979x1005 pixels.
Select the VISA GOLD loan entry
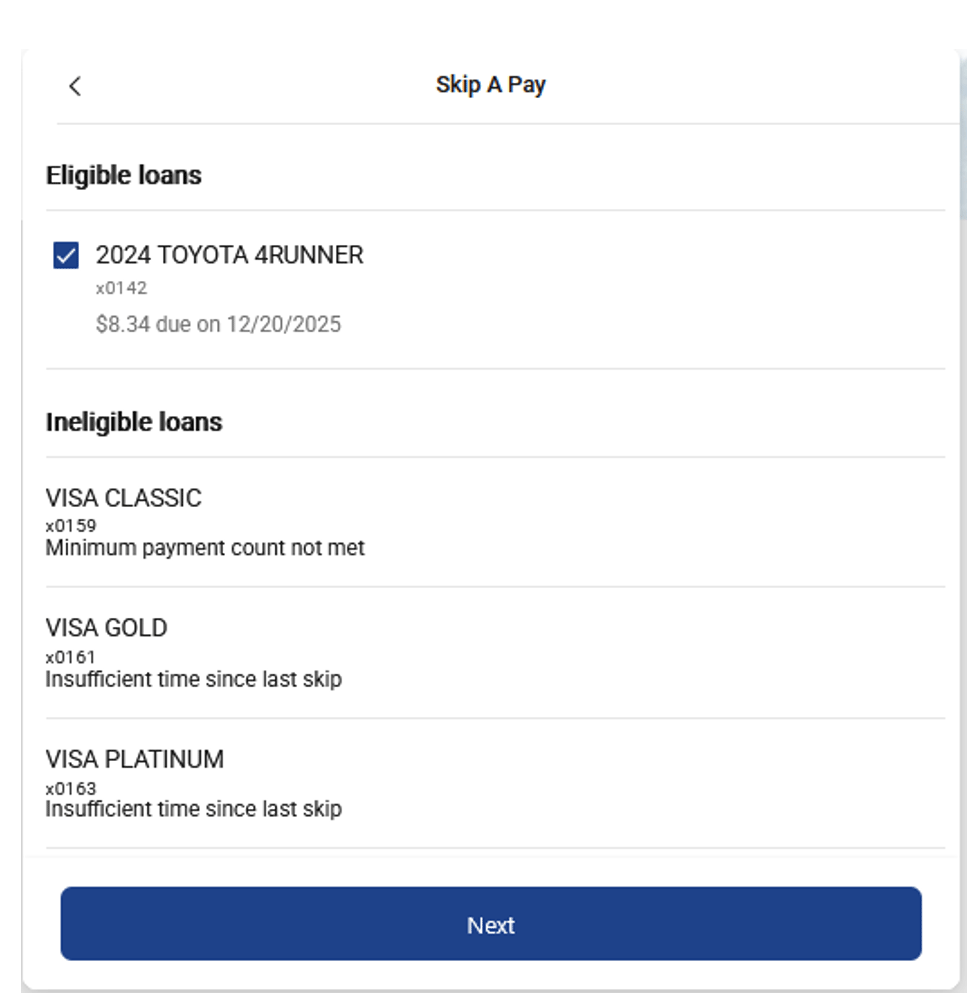105,628
